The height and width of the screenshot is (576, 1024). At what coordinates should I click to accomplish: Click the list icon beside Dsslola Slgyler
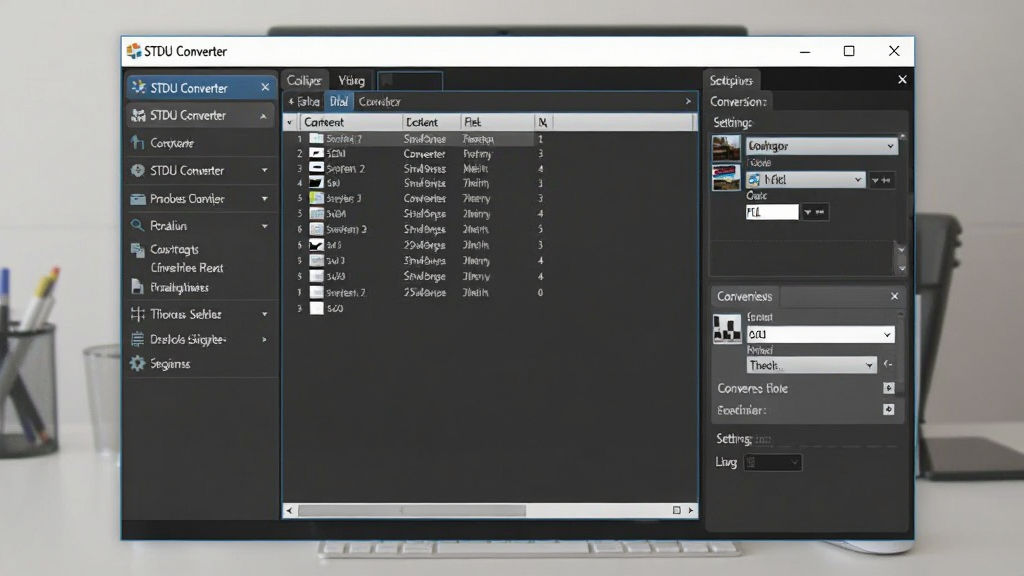(x=137, y=339)
